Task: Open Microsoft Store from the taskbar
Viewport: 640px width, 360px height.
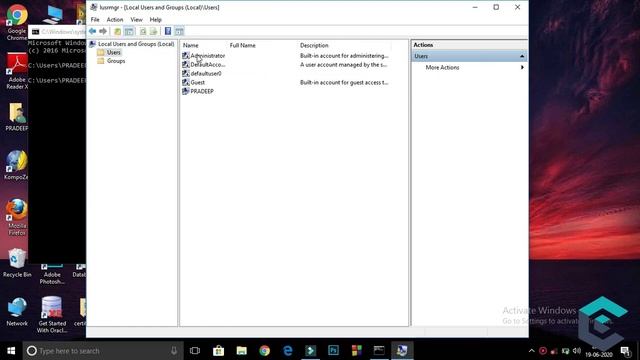Action: pos(218,351)
